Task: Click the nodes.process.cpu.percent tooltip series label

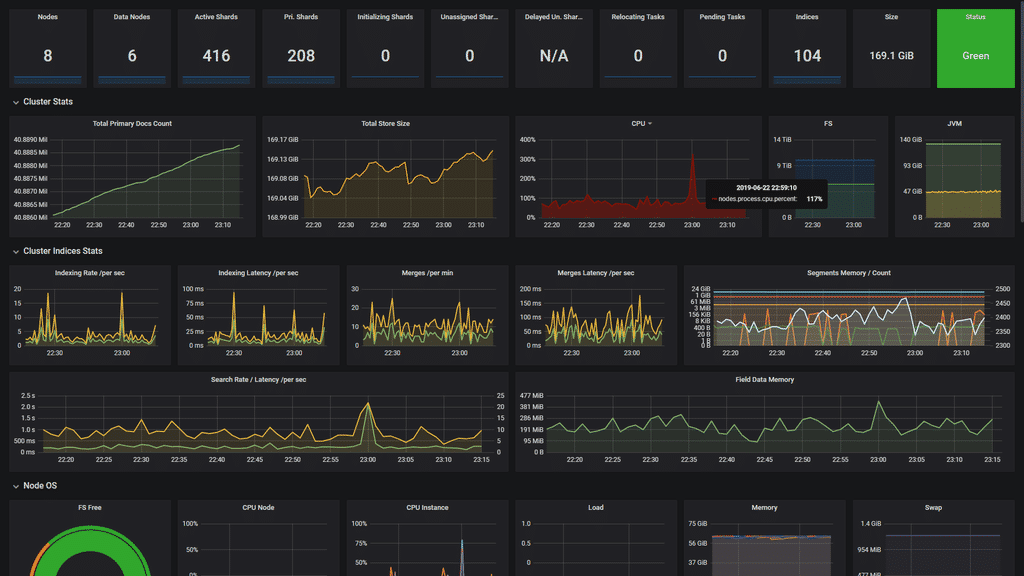Action: point(758,199)
